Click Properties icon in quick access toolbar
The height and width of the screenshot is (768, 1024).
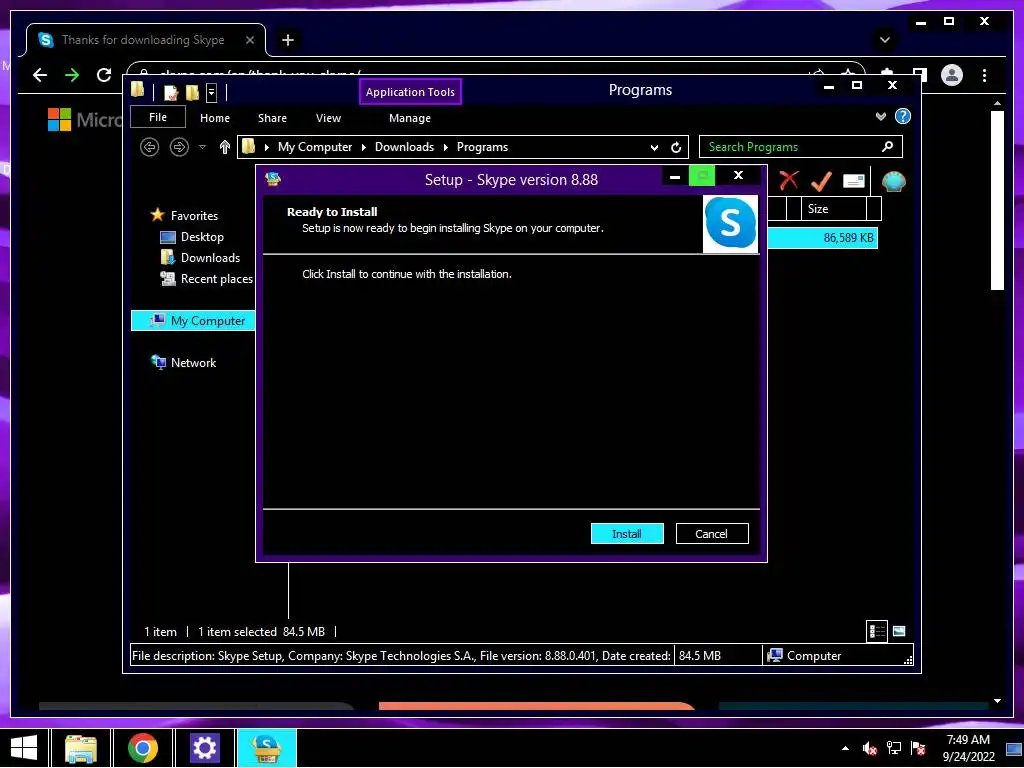point(171,92)
